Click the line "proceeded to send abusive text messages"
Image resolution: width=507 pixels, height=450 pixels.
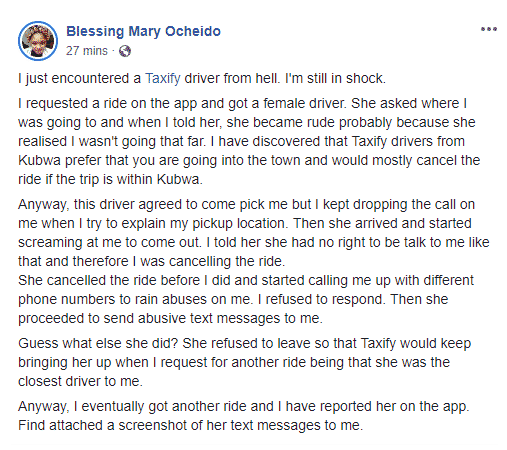pyautogui.click(x=170, y=318)
